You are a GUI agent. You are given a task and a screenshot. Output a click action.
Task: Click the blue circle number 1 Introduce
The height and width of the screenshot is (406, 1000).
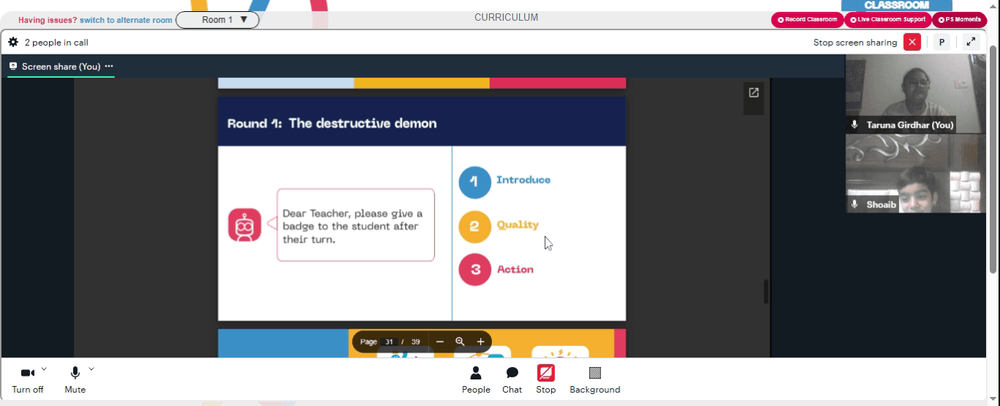pos(475,182)
